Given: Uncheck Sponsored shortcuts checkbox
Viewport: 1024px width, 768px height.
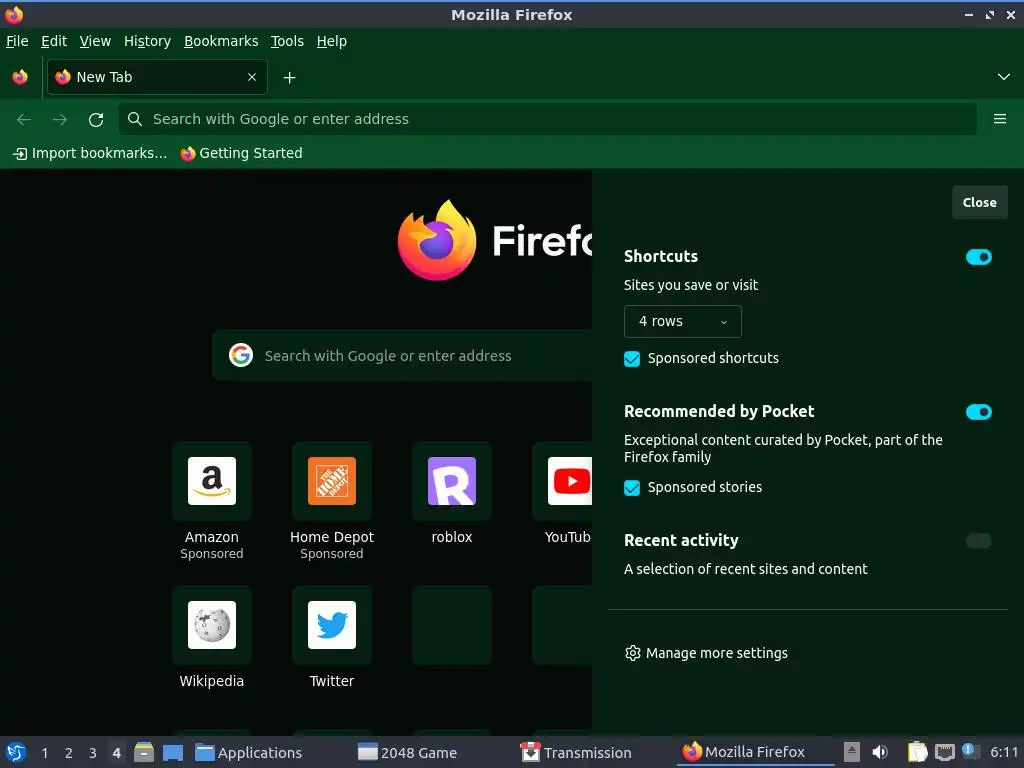Looking at the screenshot, I should coord(632,359).
